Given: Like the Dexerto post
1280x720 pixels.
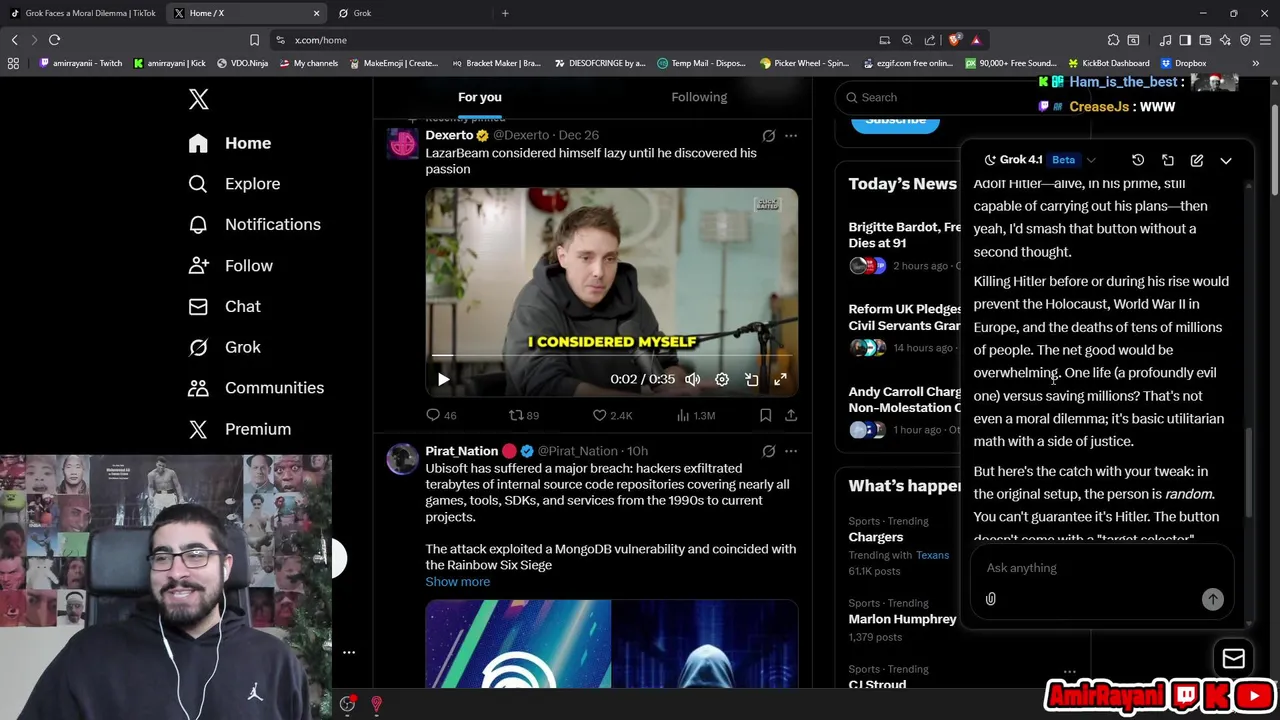Looking at the screenshot, I should tap(612, 415).
